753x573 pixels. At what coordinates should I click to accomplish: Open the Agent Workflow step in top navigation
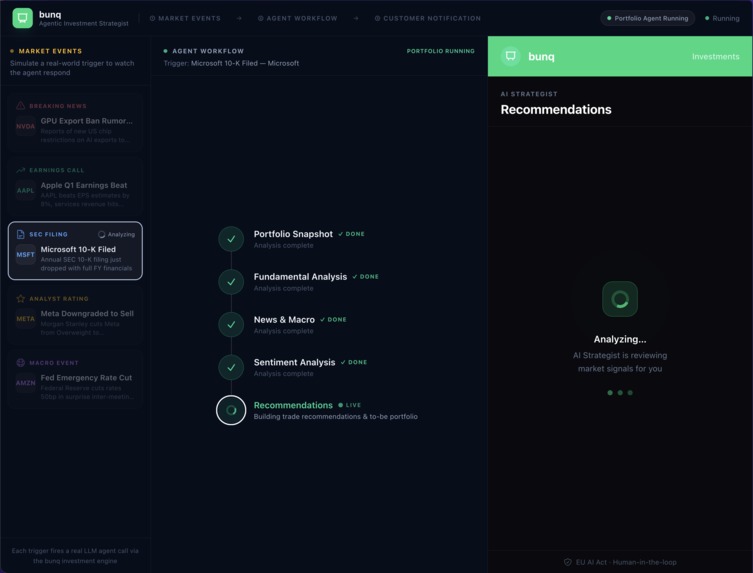(298, 18)
